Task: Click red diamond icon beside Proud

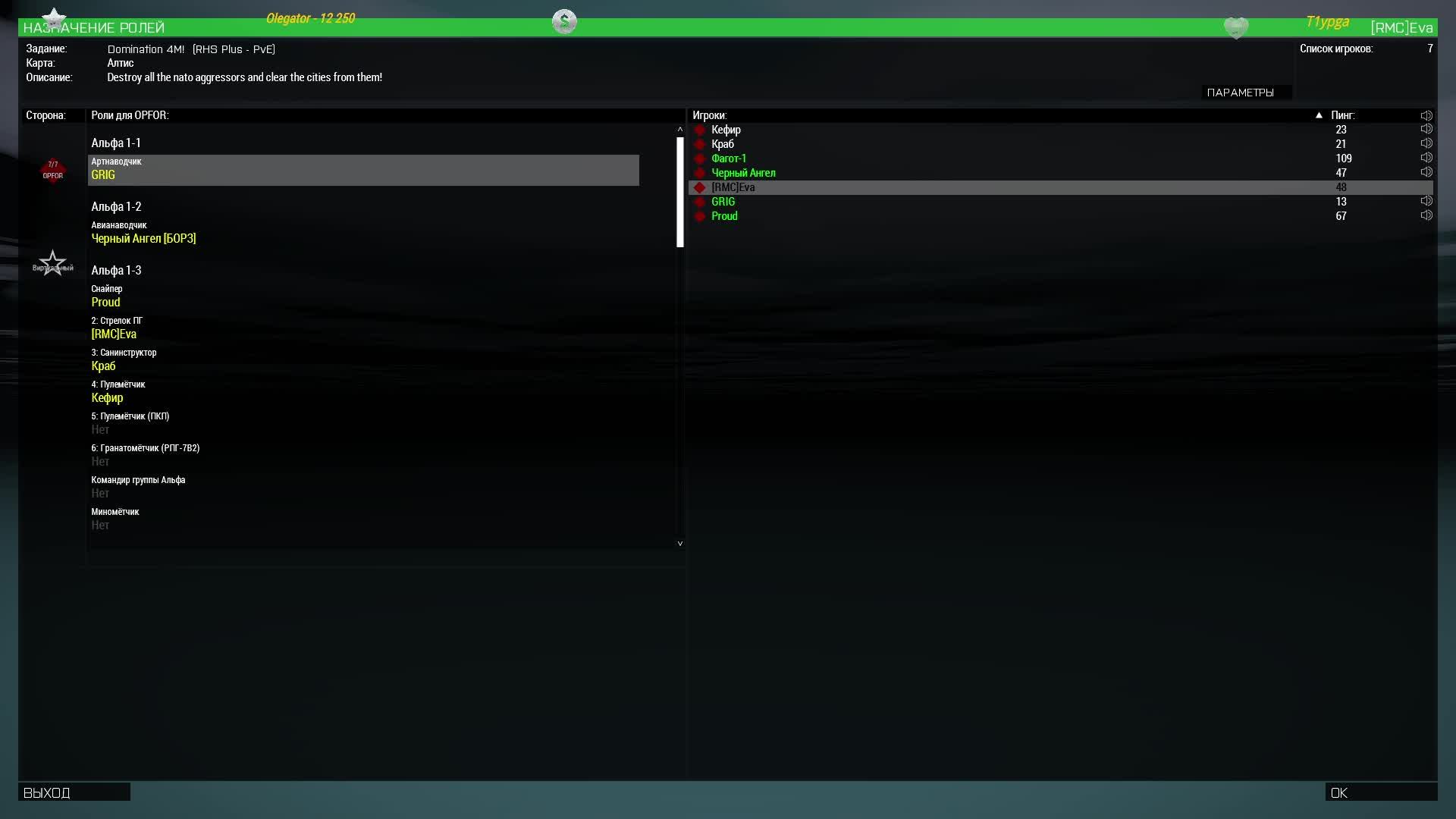Action: pos(700,216)
